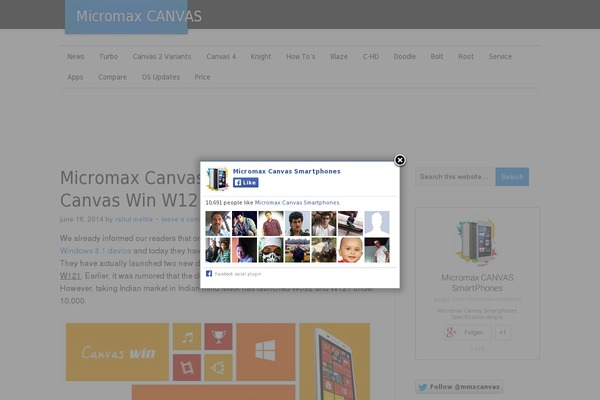Image resolution: width=600 pixels, height=400 pixels.
Task: Open the Service menu item
Action: click(x=500, y=57)
